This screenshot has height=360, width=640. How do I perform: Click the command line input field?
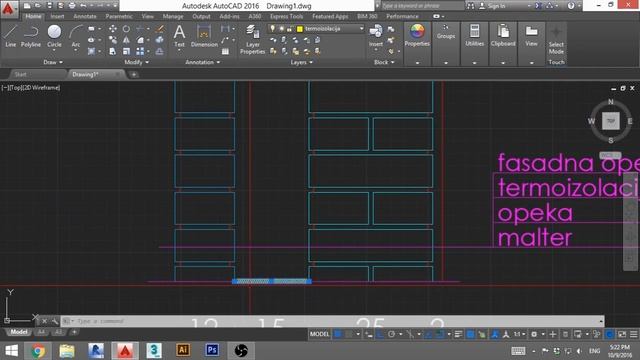coord(333,321)
